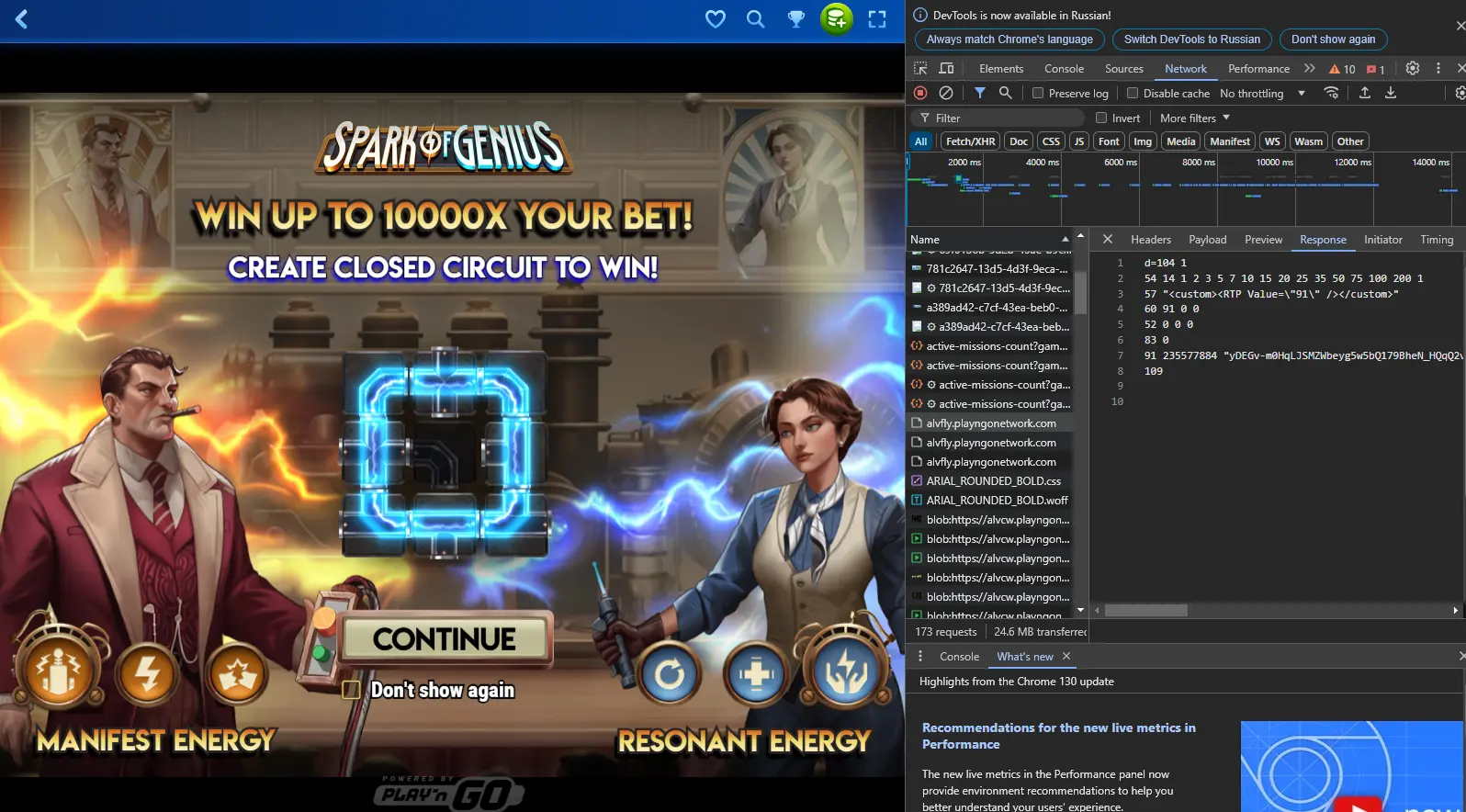
Task: Expand the More filters dropdown
Action: point(1194,118)
